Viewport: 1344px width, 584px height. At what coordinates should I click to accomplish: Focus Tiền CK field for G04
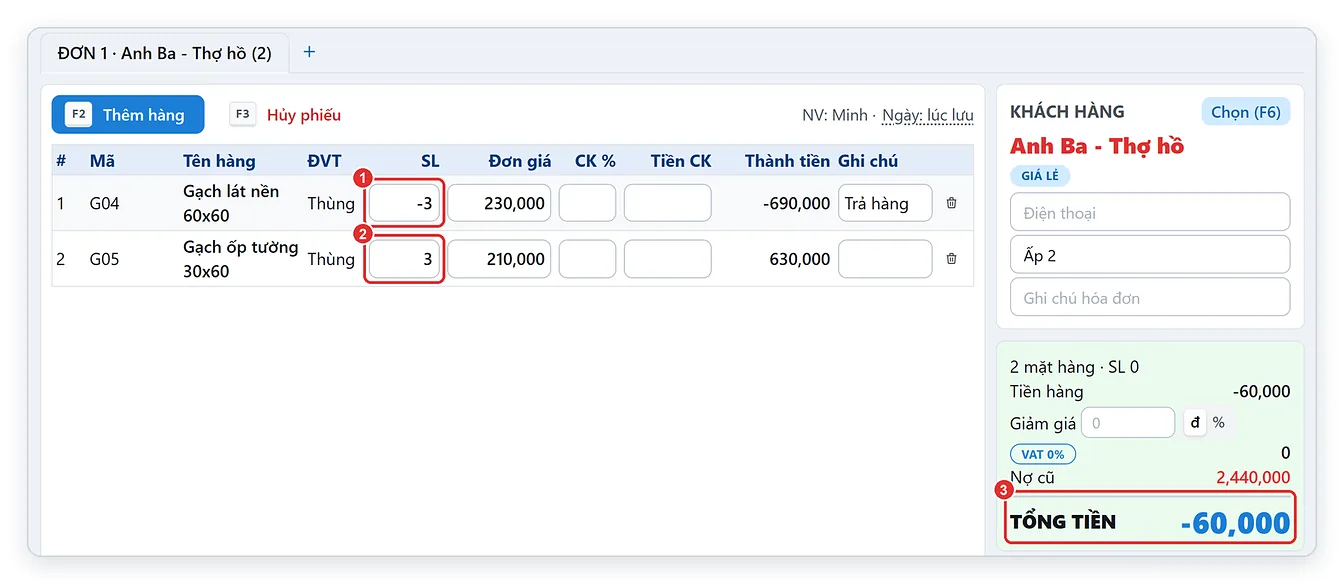668,203
